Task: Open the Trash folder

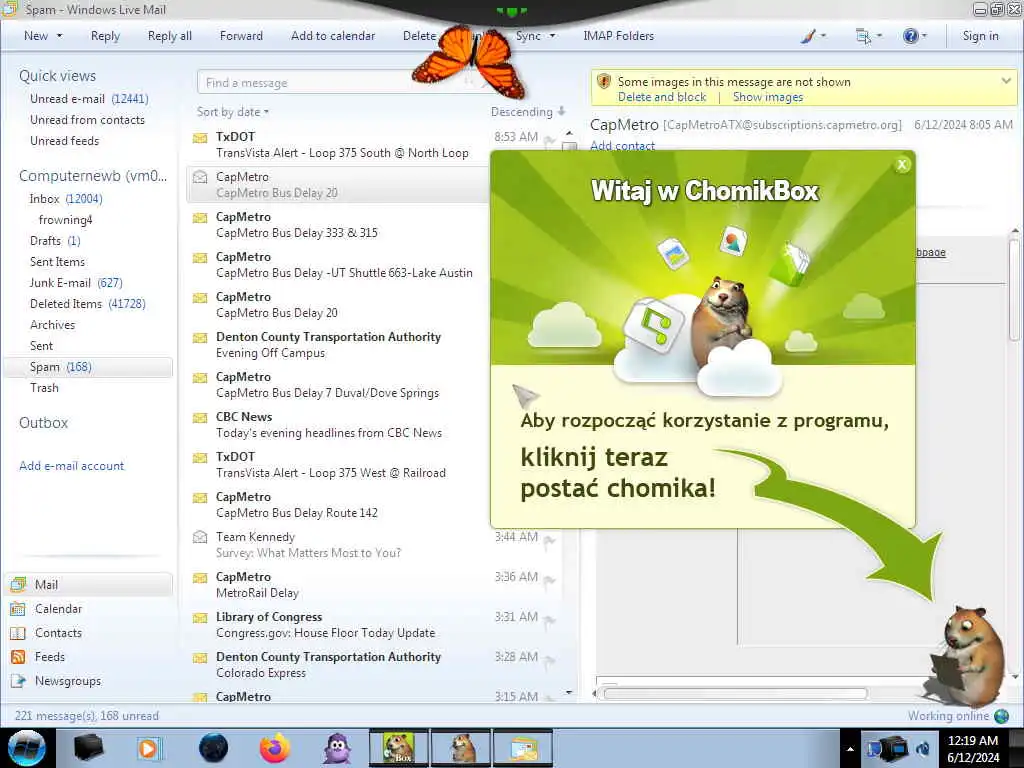Action: click(44, 387)
